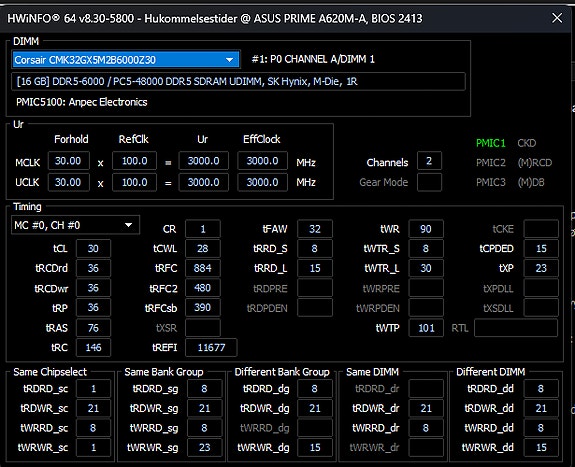Viewport: 575px width, 467px height.
Task: Click the Channels value field
Action: (429, 161)
